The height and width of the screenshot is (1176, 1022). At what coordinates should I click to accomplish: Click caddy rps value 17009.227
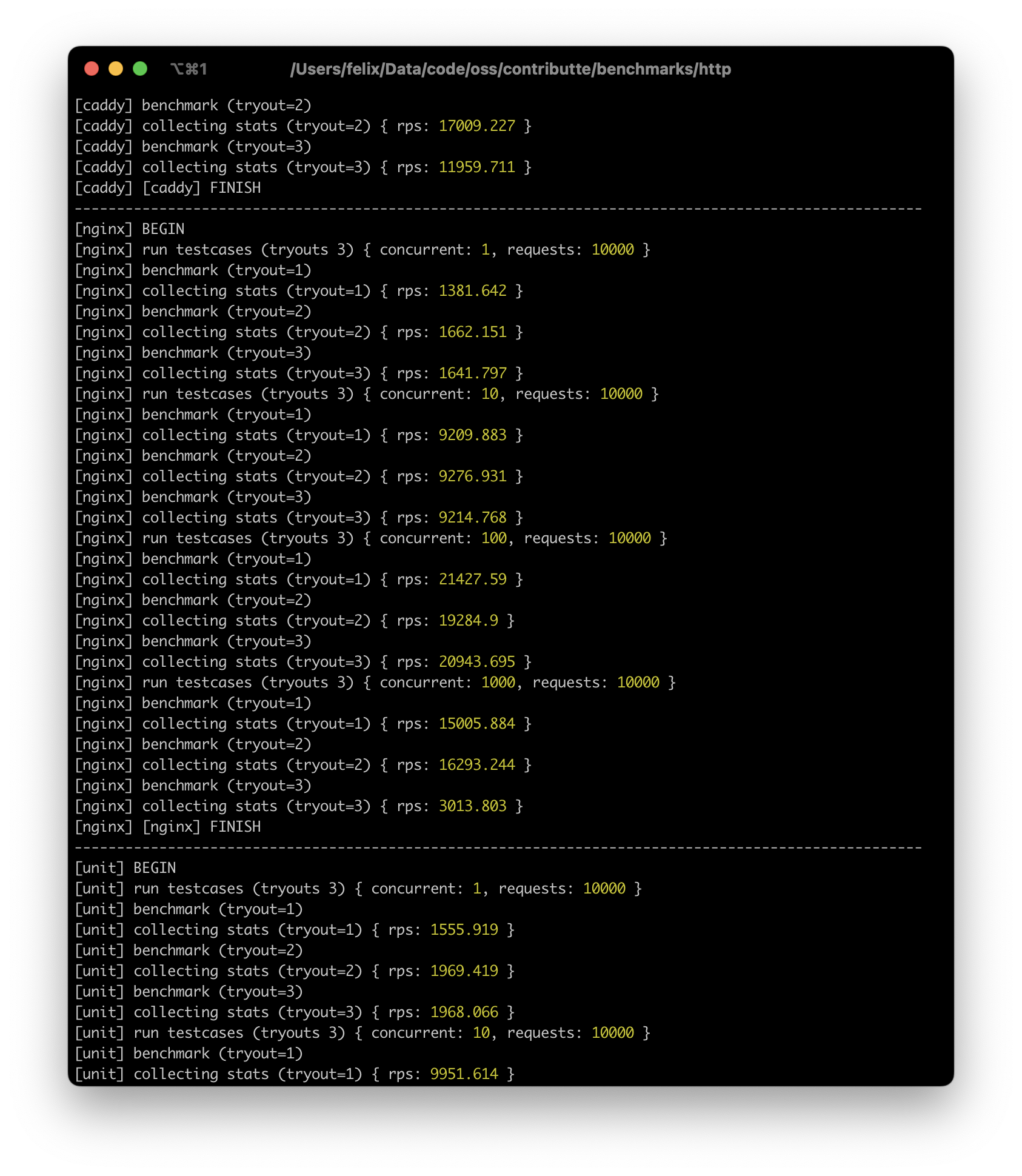(476, 126)
